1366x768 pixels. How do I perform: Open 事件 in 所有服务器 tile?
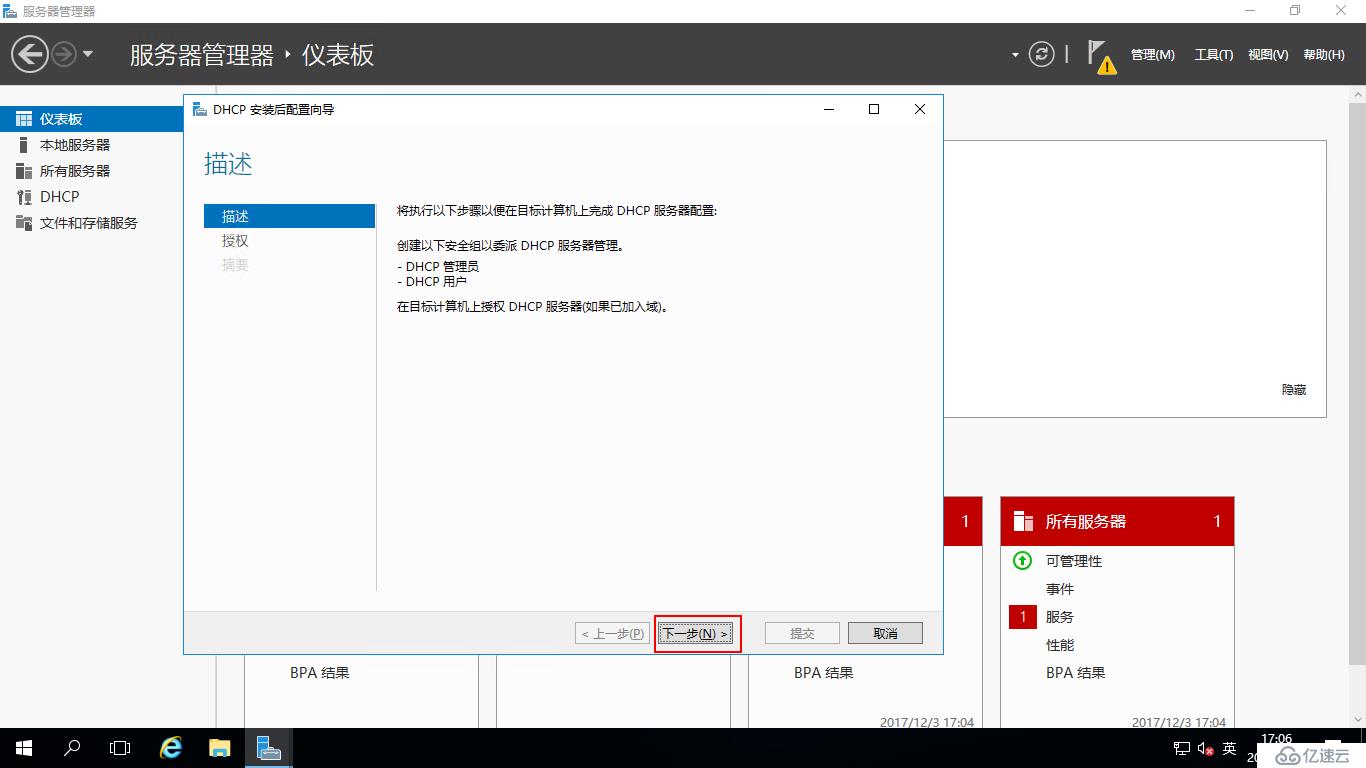pyautogui.click(x=1060, y=589)
